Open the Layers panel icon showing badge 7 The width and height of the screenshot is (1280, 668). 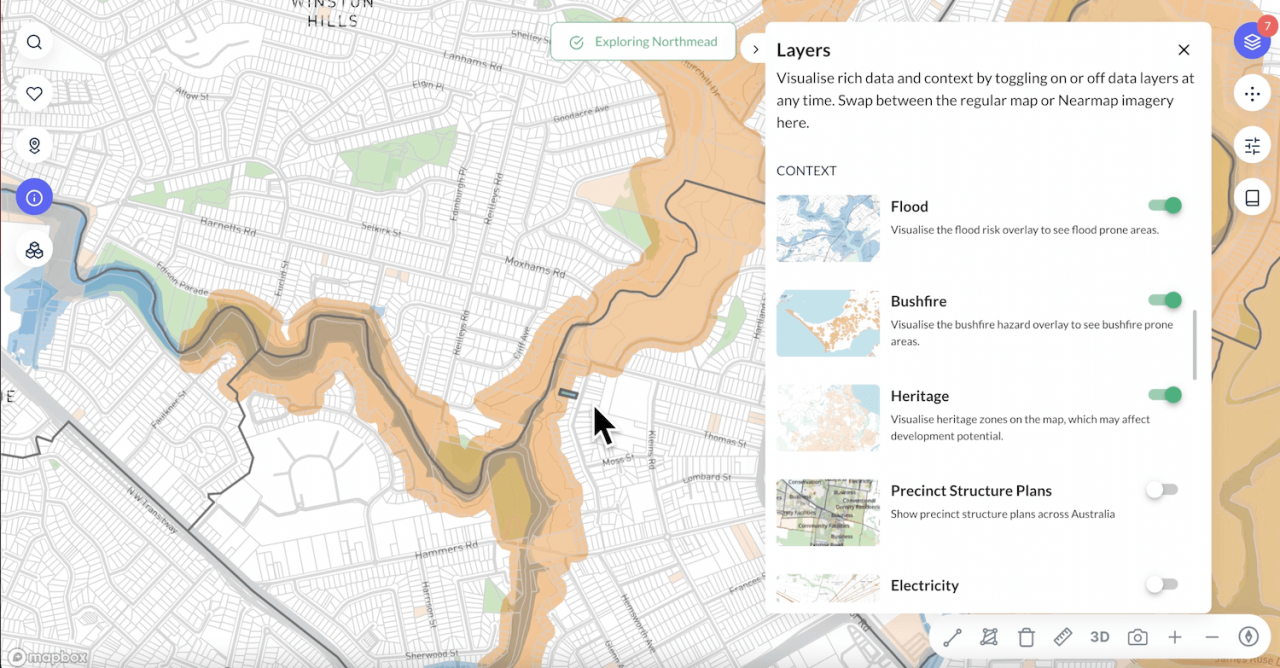point(1252,40)
